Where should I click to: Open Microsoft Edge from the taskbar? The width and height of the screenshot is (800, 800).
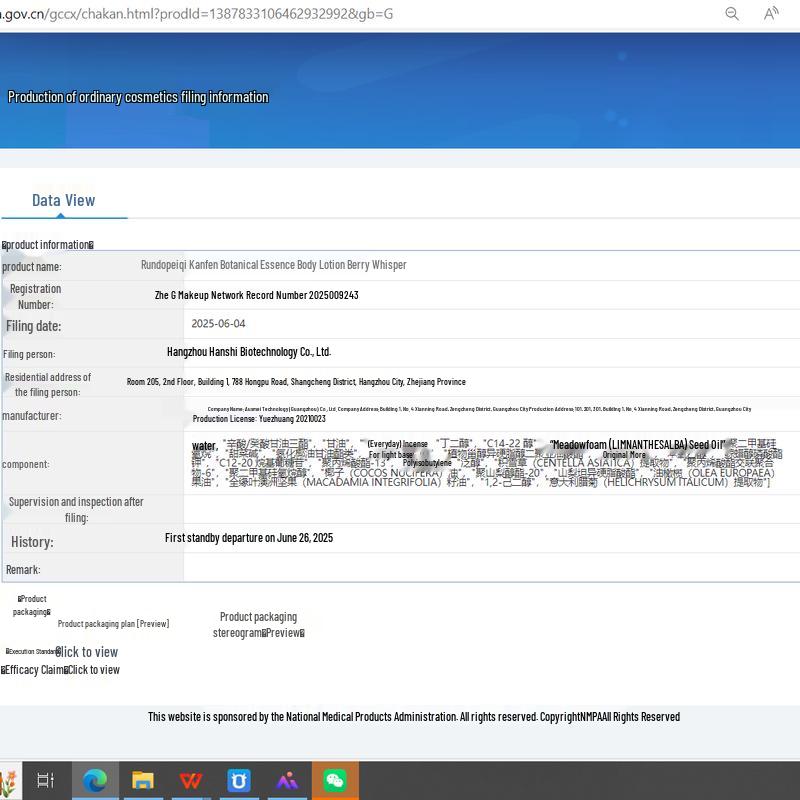click(95, 780)
